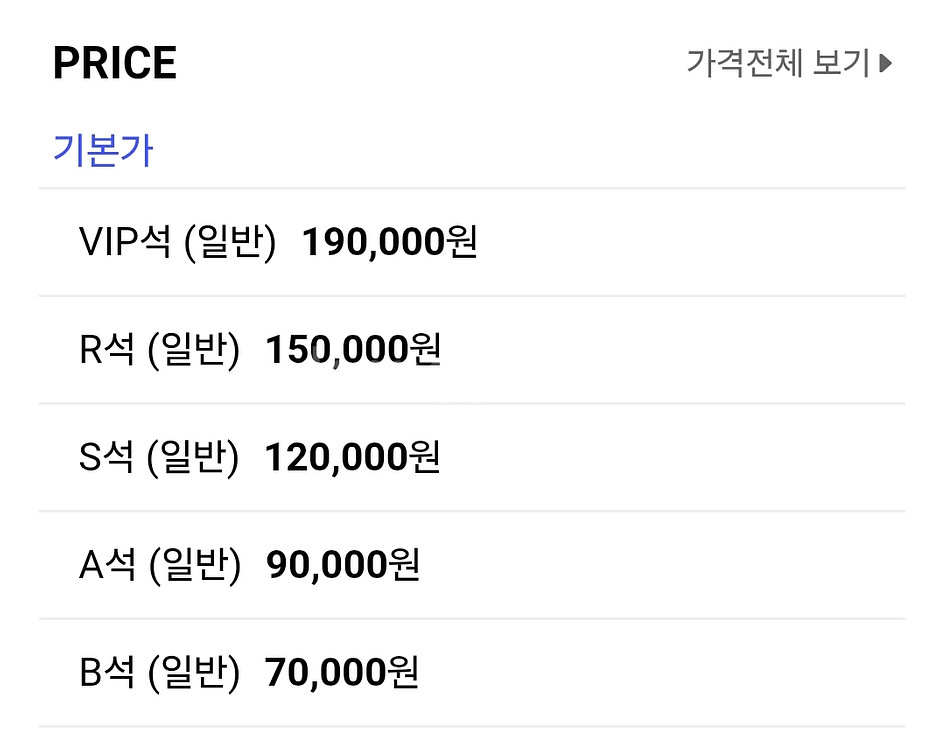The width and height of the screenshot is (945, 750).
Task: Open the 가격전체 보기 link text
Action: coord(778,64)
